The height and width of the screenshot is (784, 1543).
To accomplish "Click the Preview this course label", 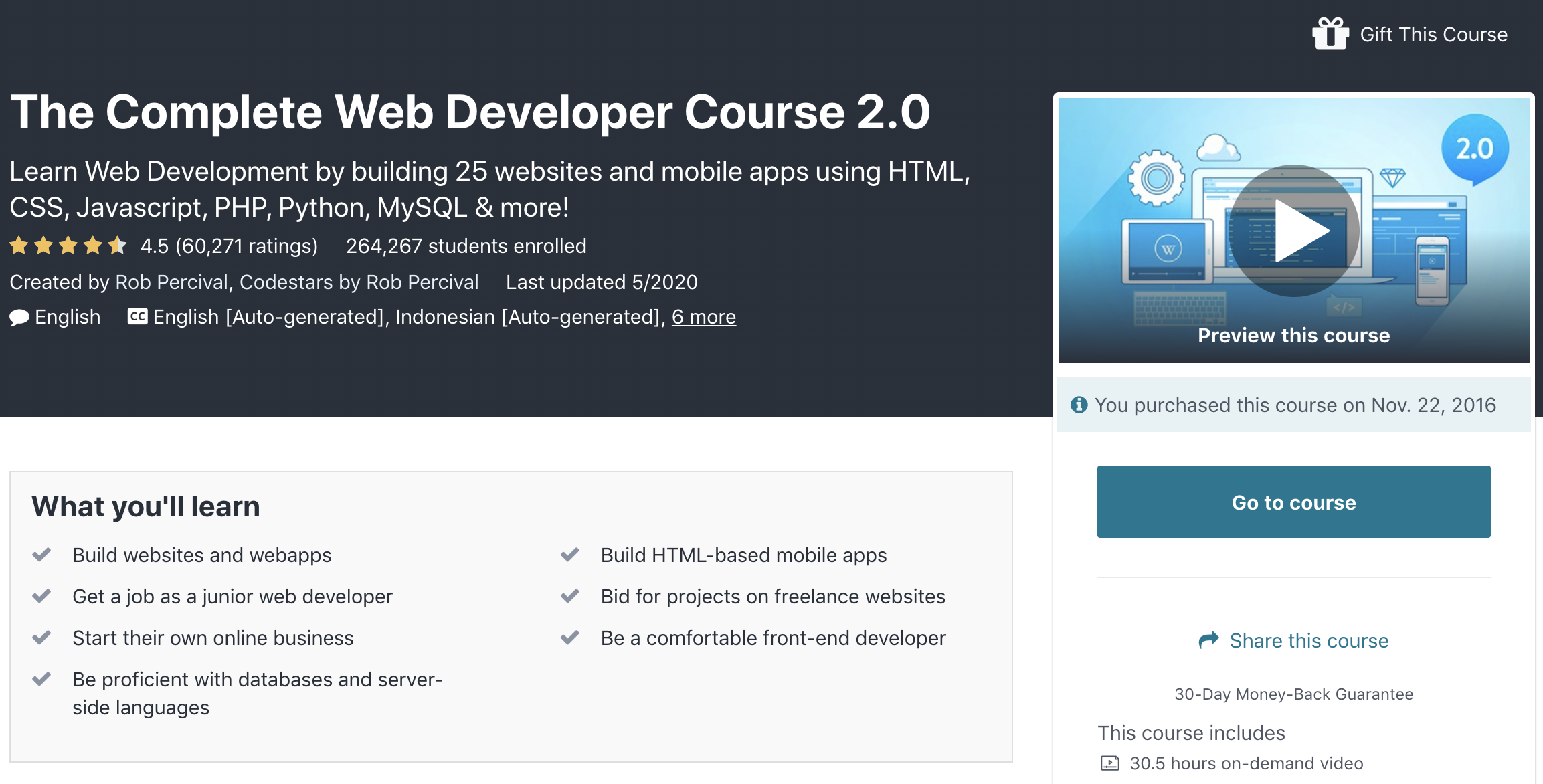I will [x=1293, y=335].
